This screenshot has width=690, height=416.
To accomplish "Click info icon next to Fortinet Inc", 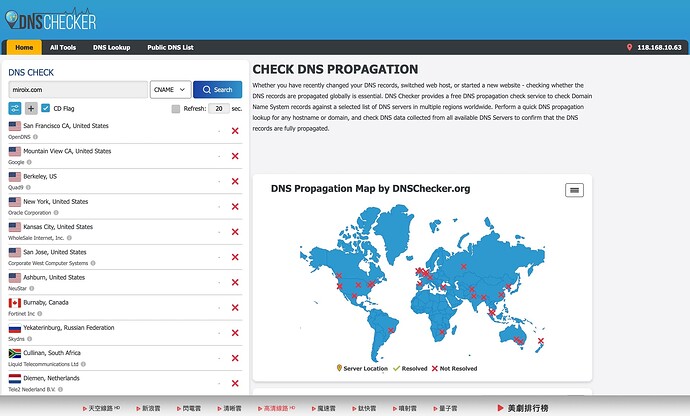I will [x=40, y=313].
